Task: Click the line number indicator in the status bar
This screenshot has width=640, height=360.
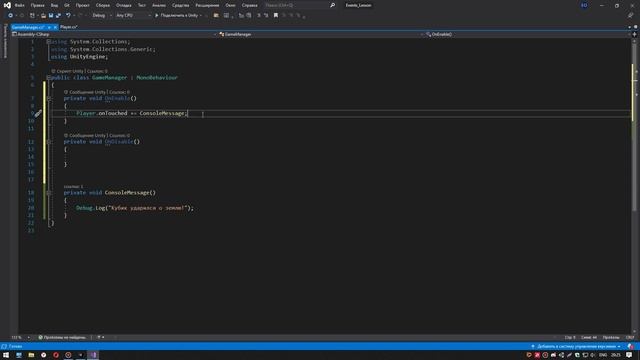Action: pyautogui.click(x=570, y=338)
